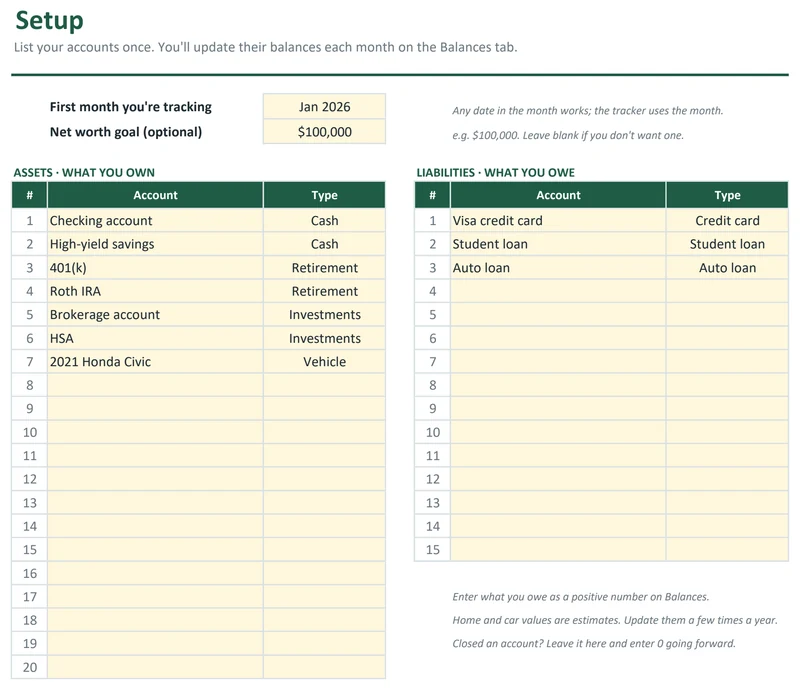Click the LIABILITIES · WHAT YOU OWE heading
The height and width of the screenshot is (690, 800).
coord(495,172)
